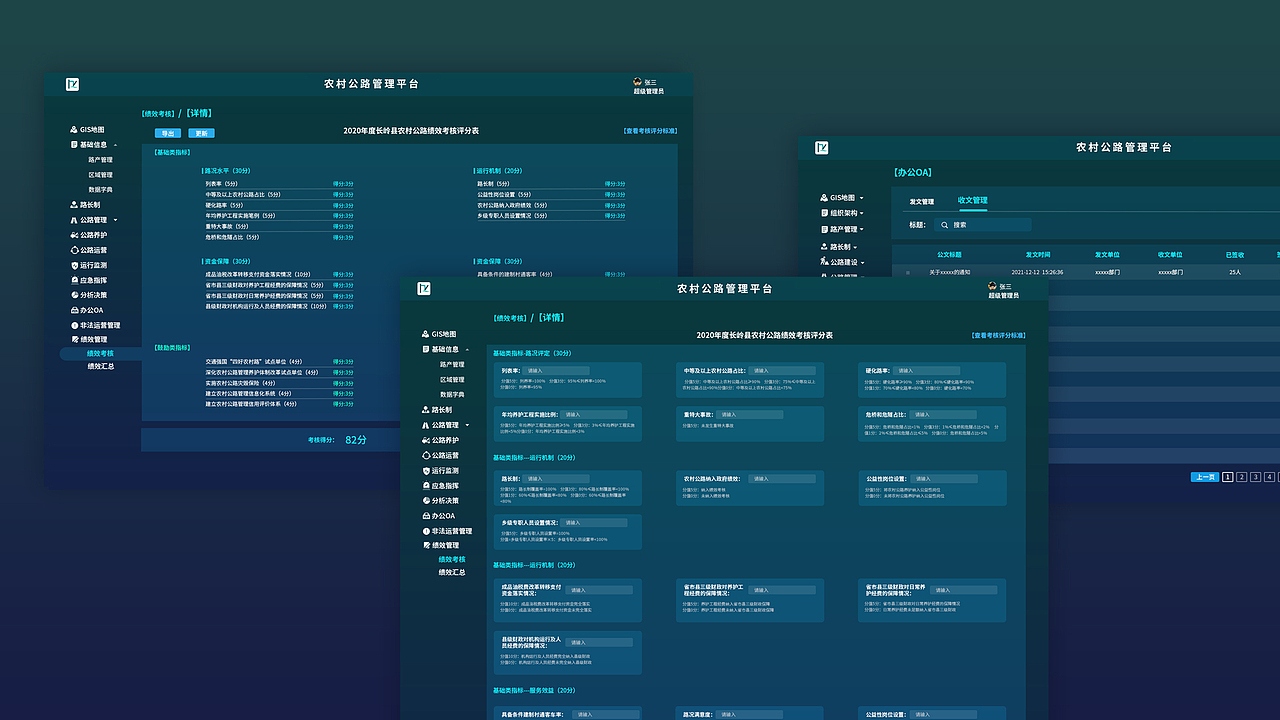Click GIS地图 icon in front window sidebar
This screenshot has height=720, width=1280.
point(425,334)
